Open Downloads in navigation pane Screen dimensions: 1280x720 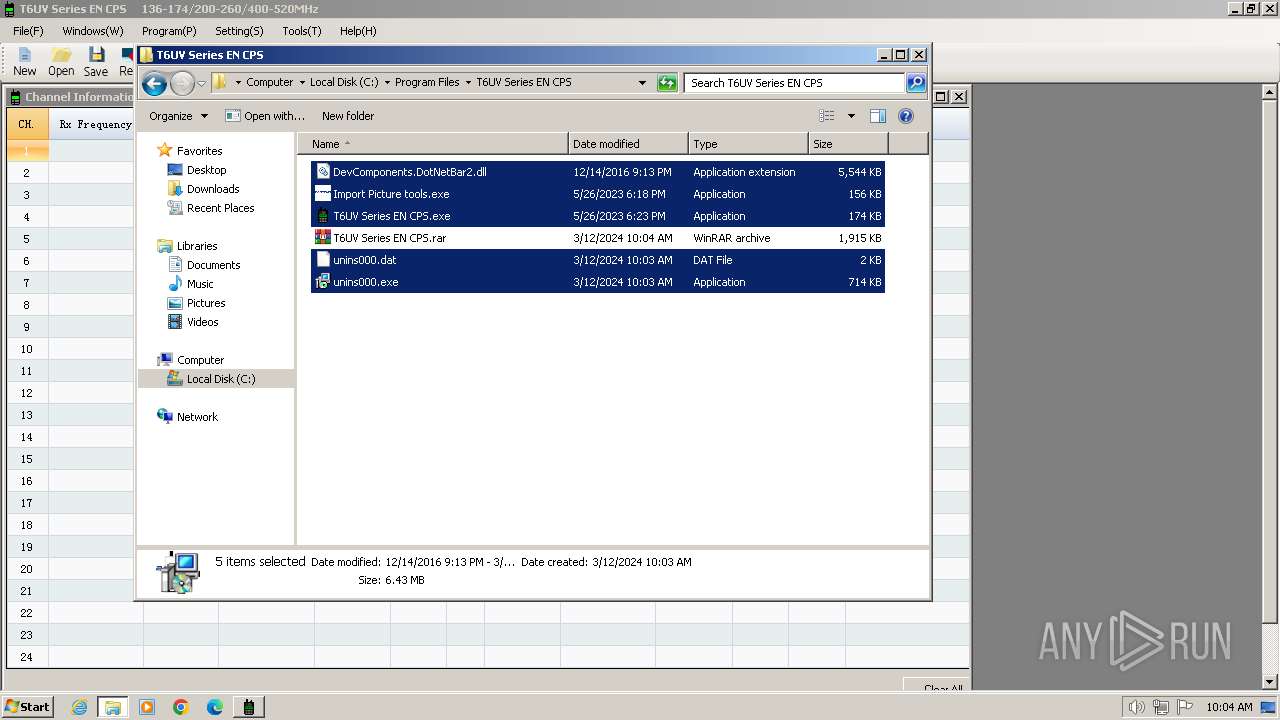coord(213,189)
